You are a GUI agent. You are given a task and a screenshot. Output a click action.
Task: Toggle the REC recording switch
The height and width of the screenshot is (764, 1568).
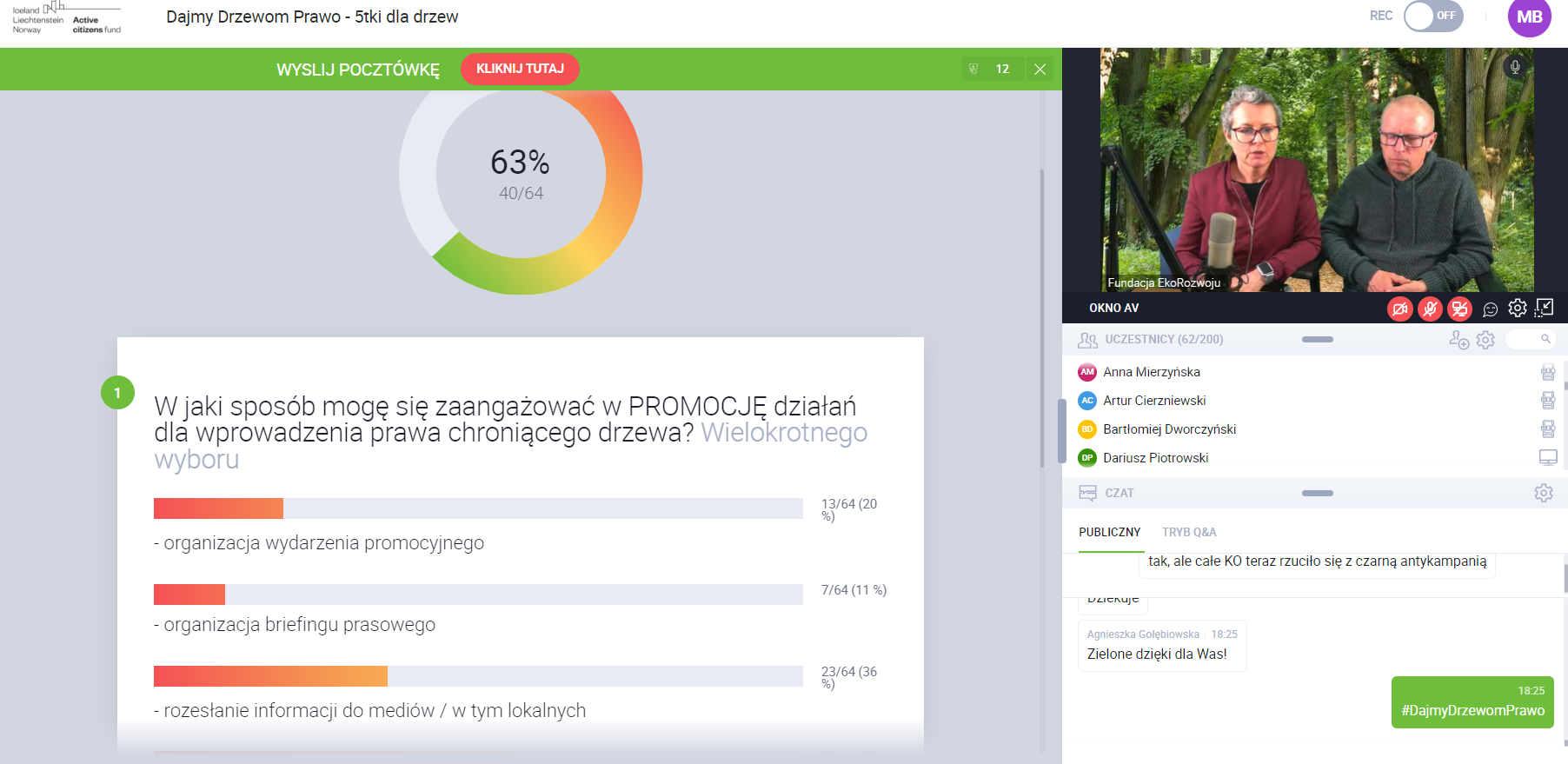[1432, 16]
